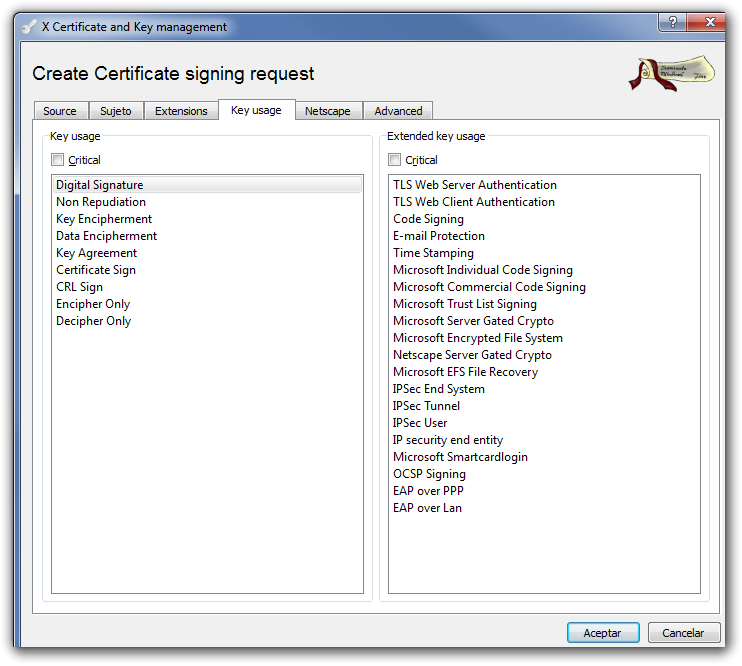The image size is (742, 666).
Task: Select TLS Web Server Authentication
Action: point(475,185)
